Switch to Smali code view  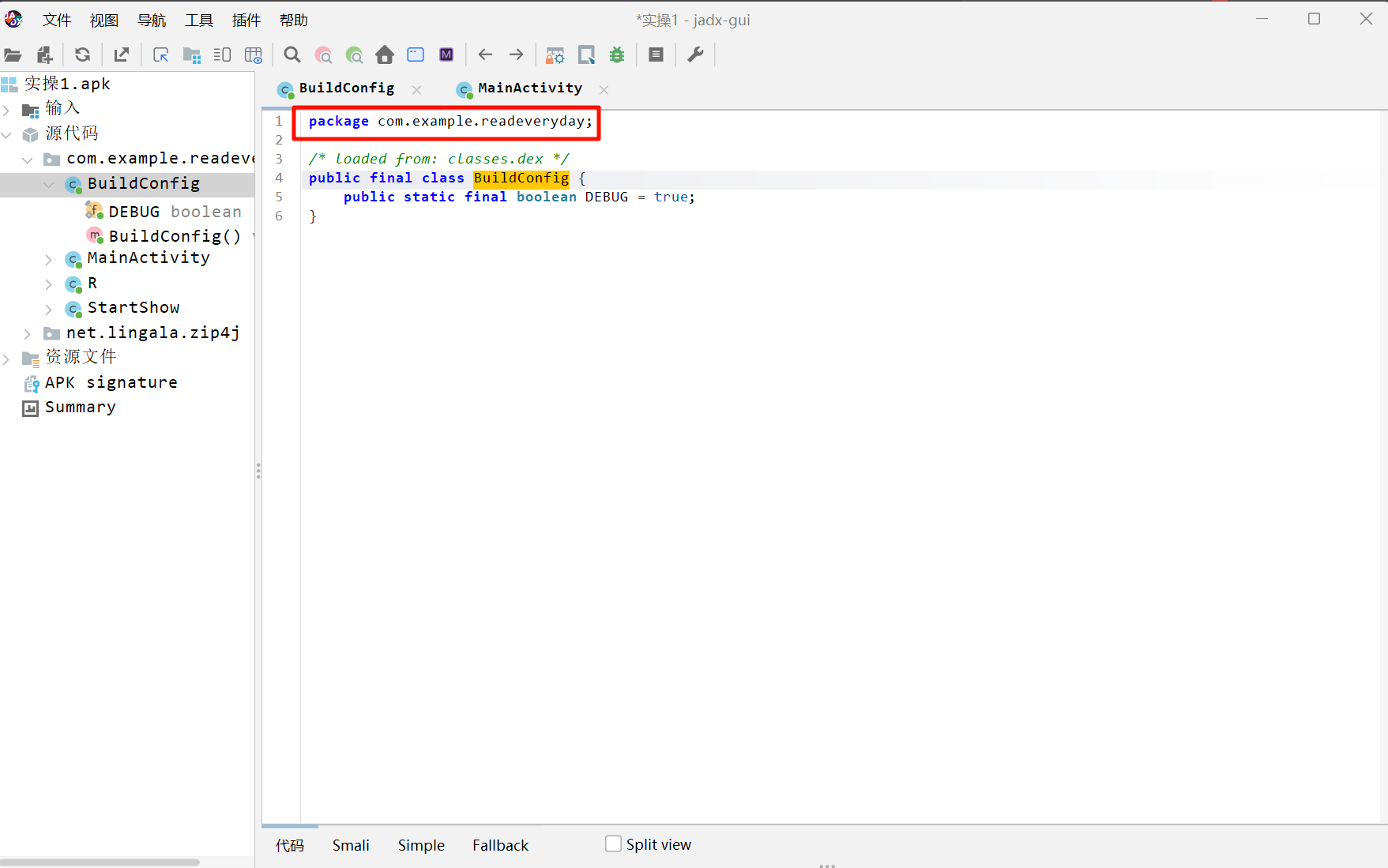pos(351,845)
